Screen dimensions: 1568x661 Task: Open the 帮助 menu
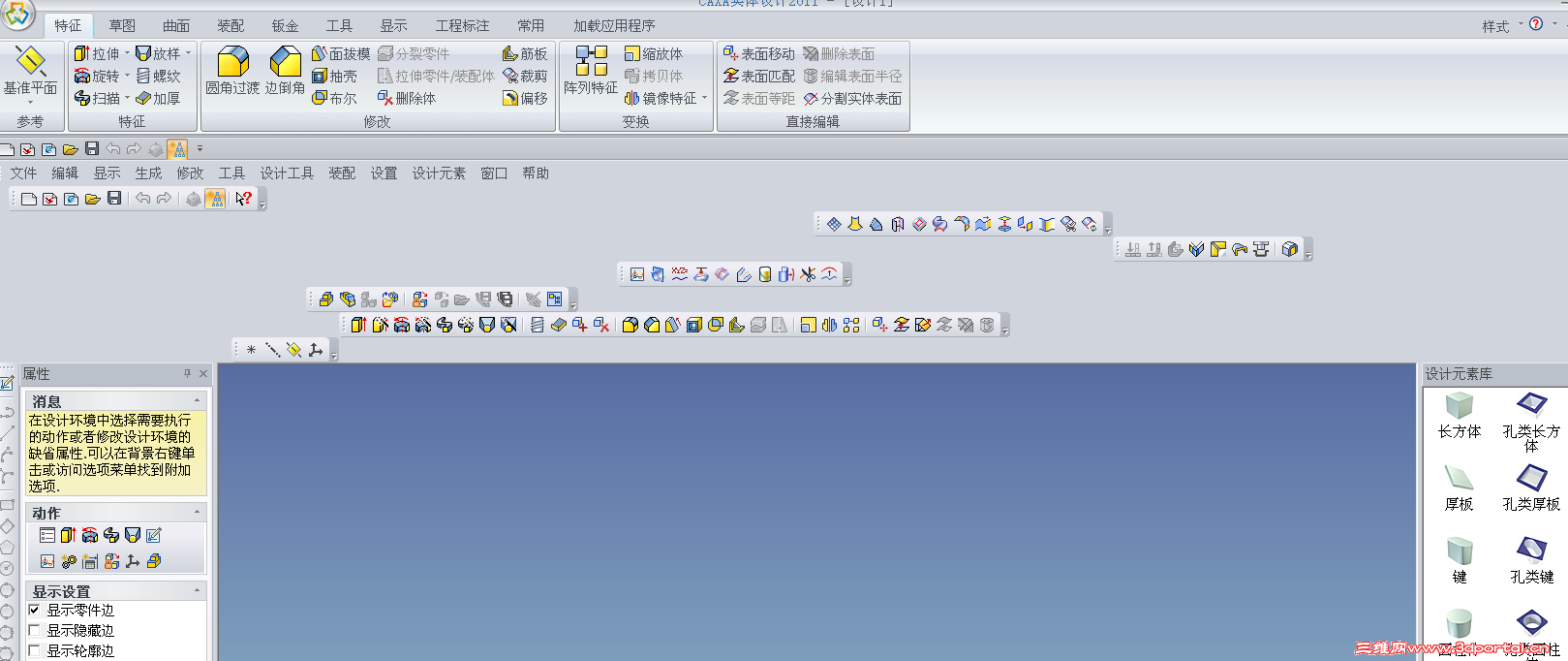click(536, 173)
